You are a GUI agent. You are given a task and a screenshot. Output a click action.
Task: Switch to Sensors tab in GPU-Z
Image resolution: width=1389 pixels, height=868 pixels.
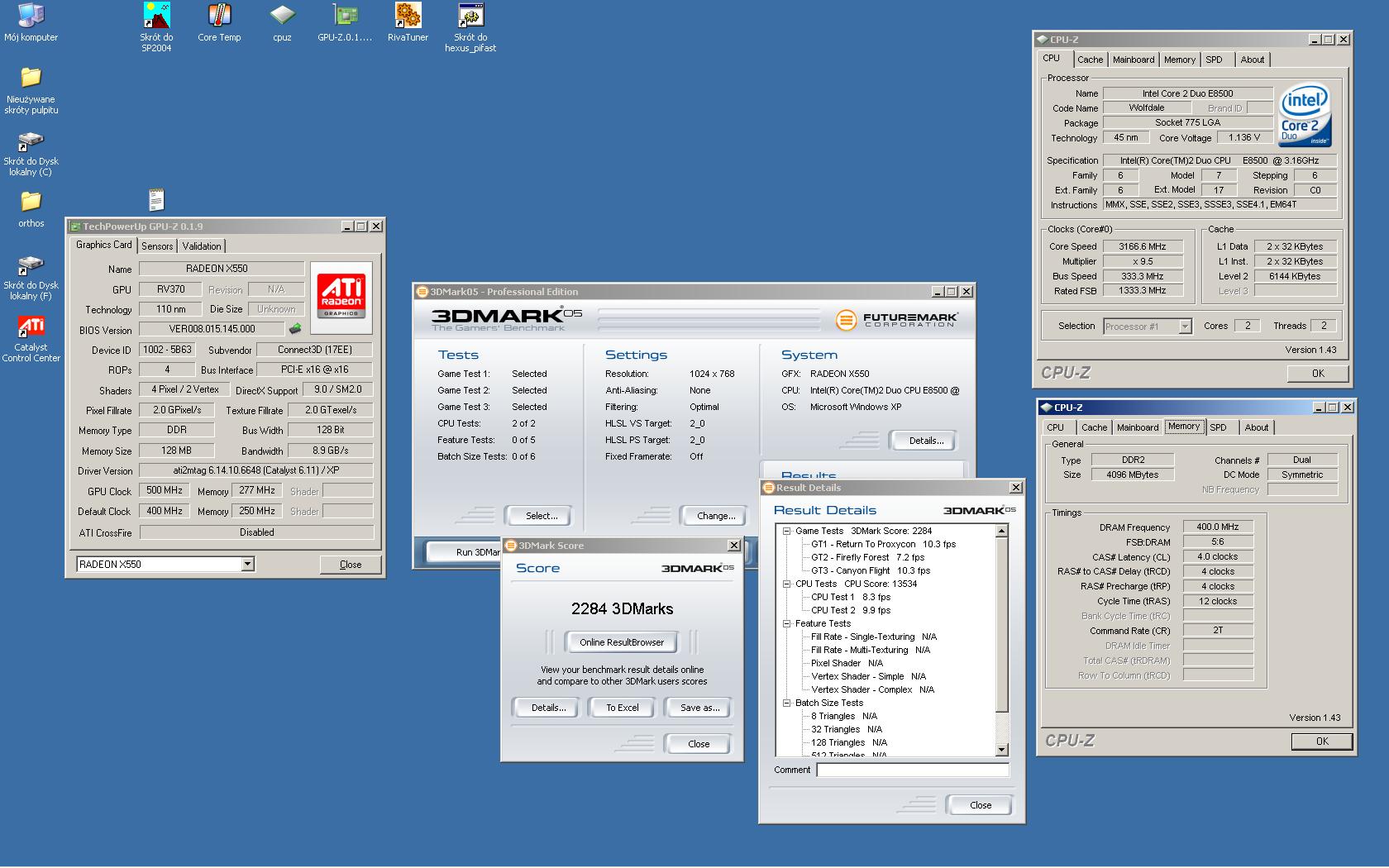[157, 246]
